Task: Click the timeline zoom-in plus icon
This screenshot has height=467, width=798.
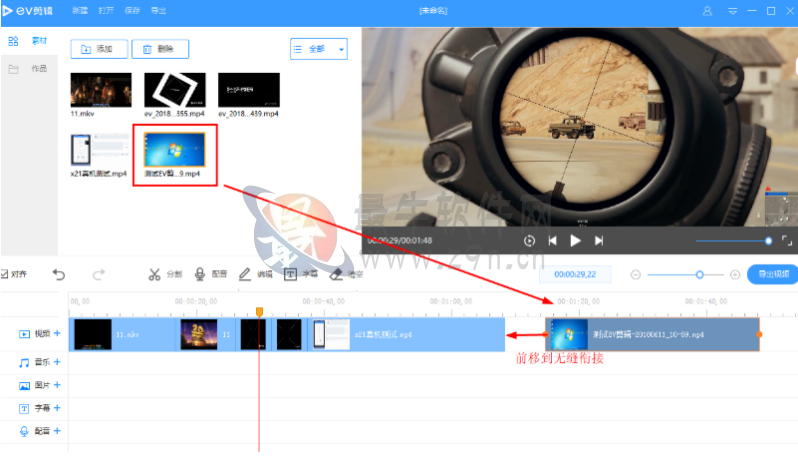Action: click(x=735, y=275)
